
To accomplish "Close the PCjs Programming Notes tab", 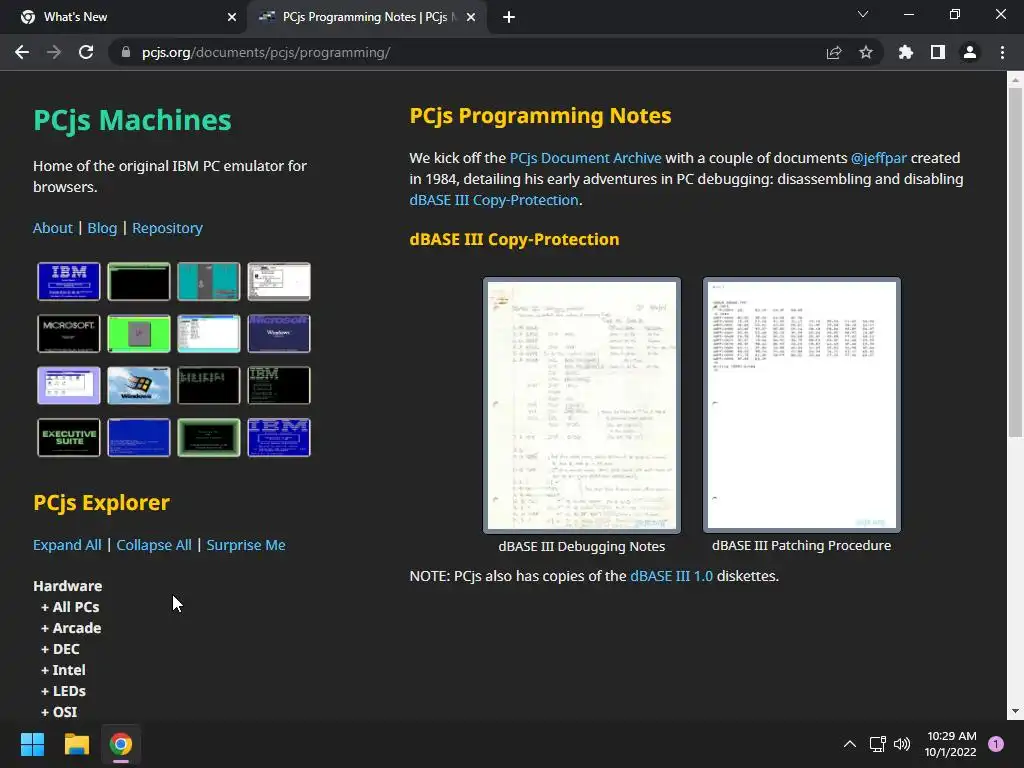I will coord(471,17).
